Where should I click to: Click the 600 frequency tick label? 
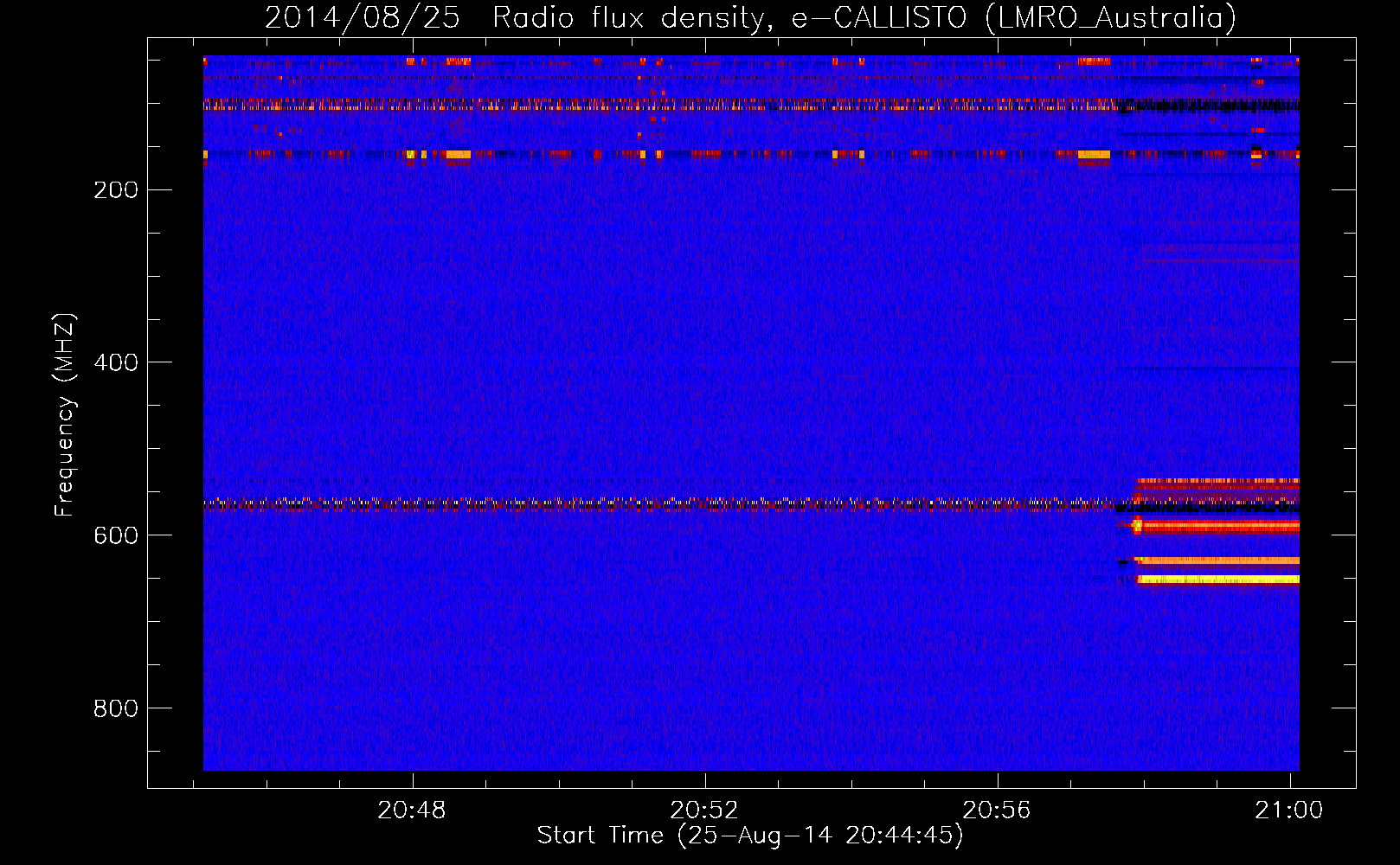116,535
